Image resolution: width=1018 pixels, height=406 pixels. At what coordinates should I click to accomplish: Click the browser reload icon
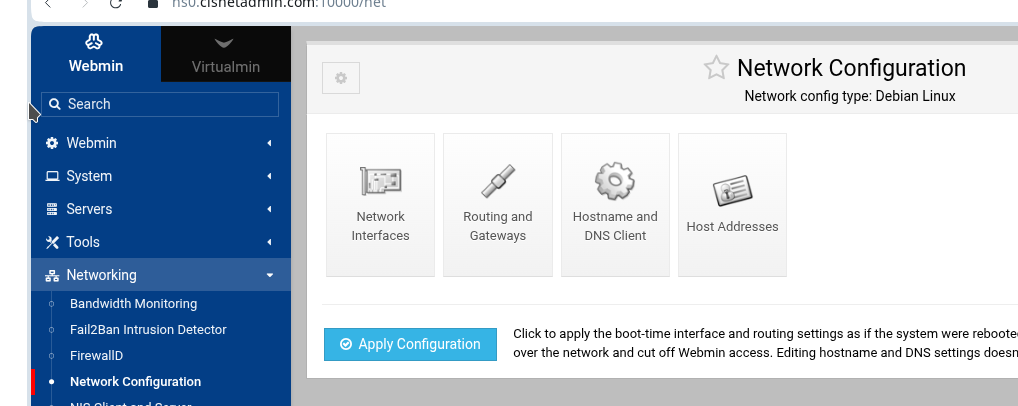pyautogui.click(x=116, y=4)
